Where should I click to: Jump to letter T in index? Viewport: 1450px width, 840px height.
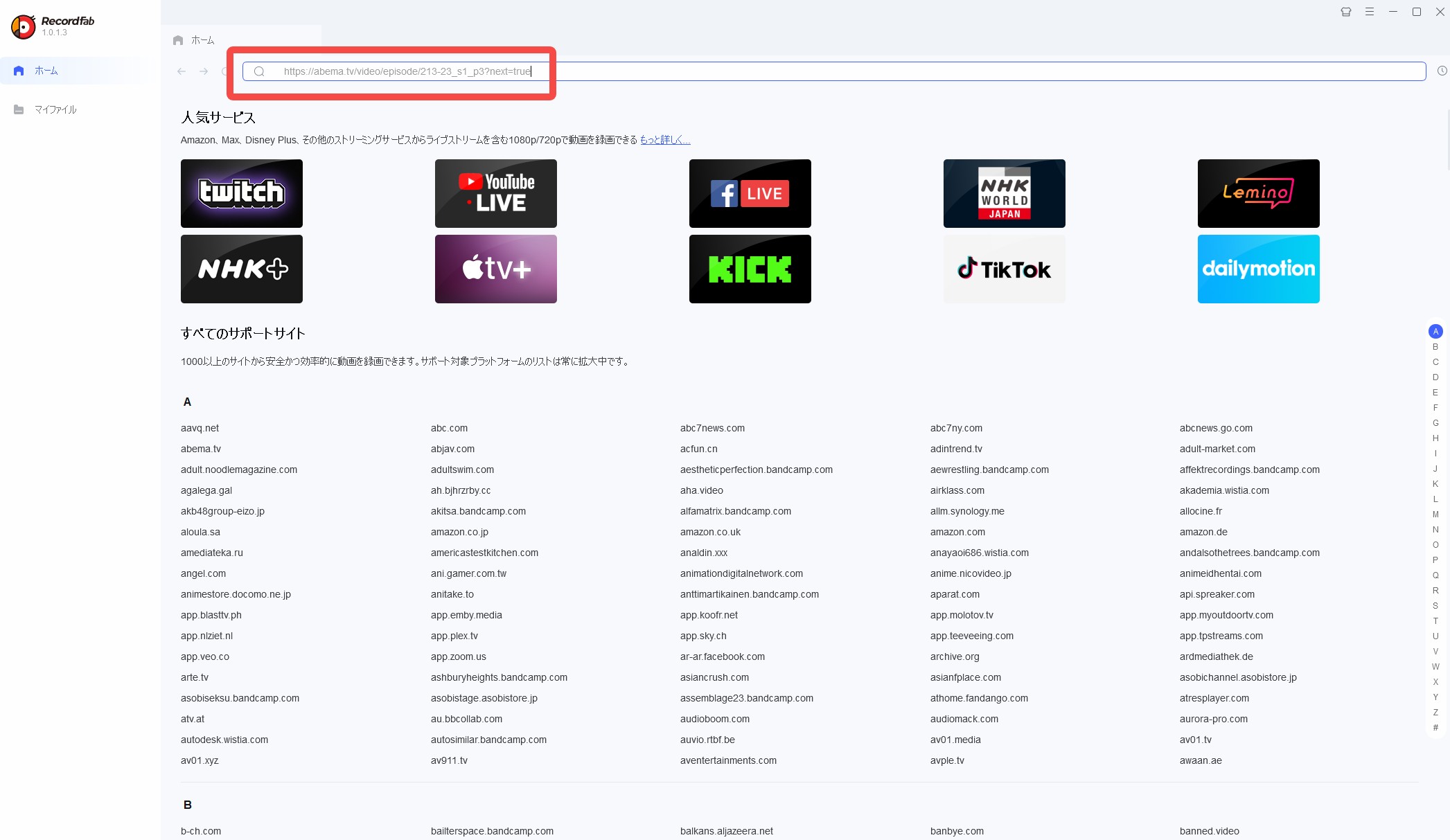[1435, 621]
